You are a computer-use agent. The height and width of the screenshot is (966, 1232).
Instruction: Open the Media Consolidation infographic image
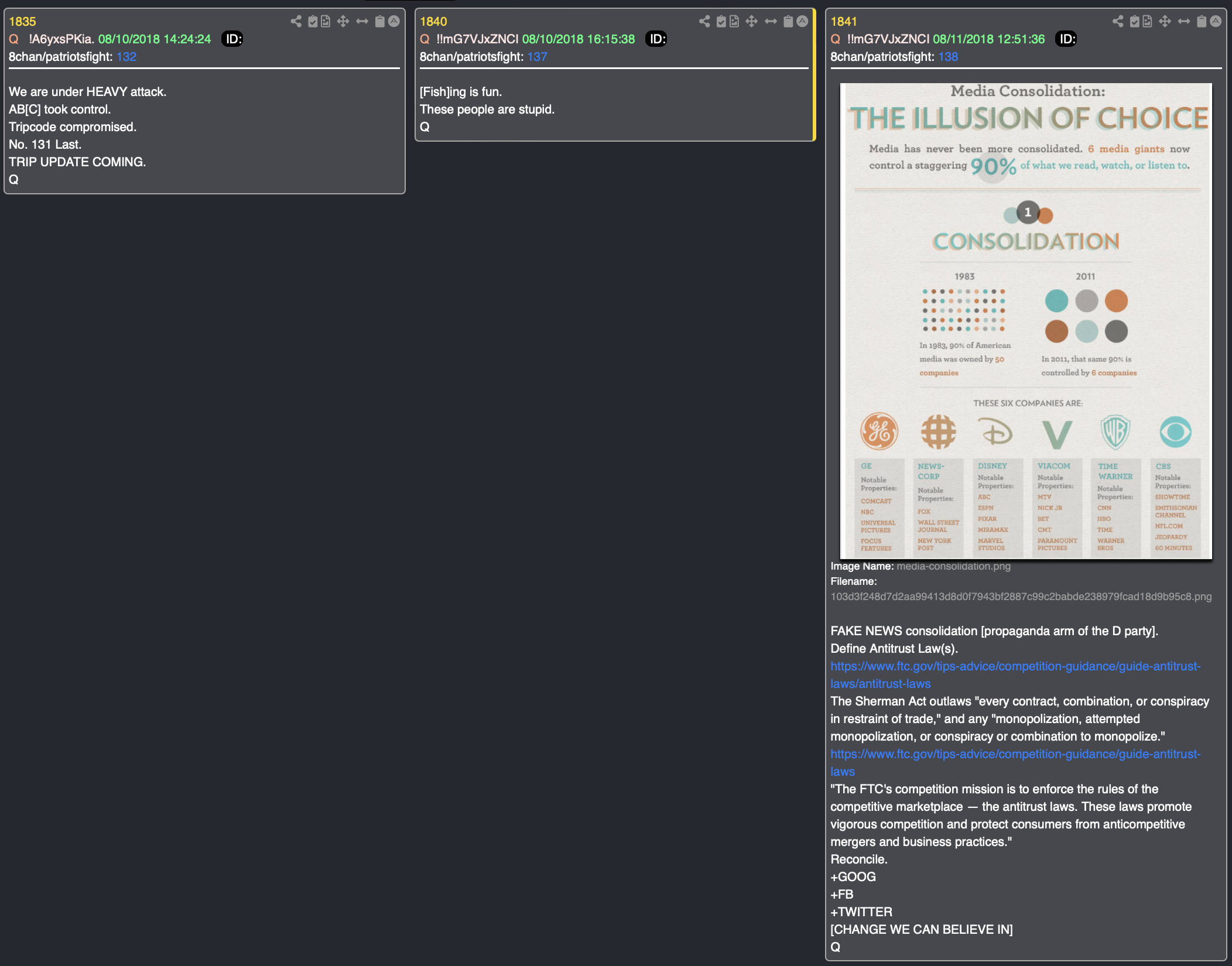pos(1026,321)
